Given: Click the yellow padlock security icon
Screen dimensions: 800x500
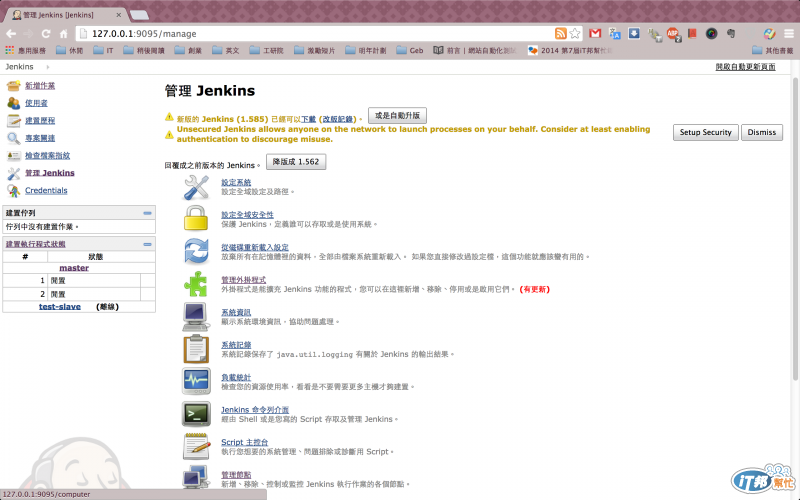Looking at the screenshot, I should point(196,218).
